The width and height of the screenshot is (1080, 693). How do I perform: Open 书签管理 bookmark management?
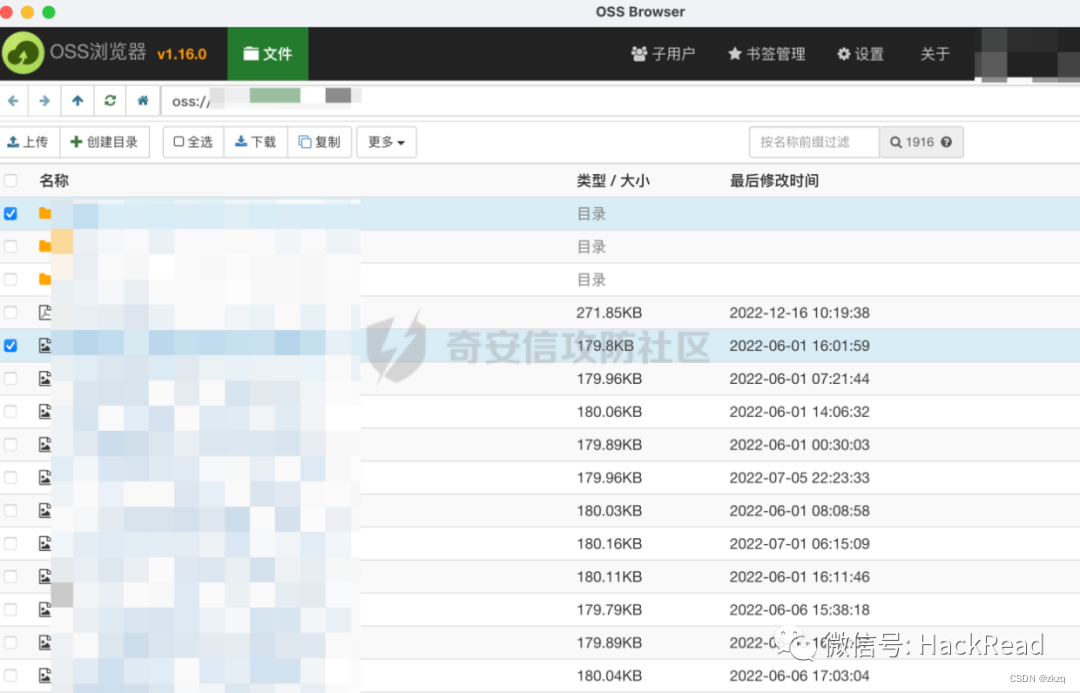(767, 54)
